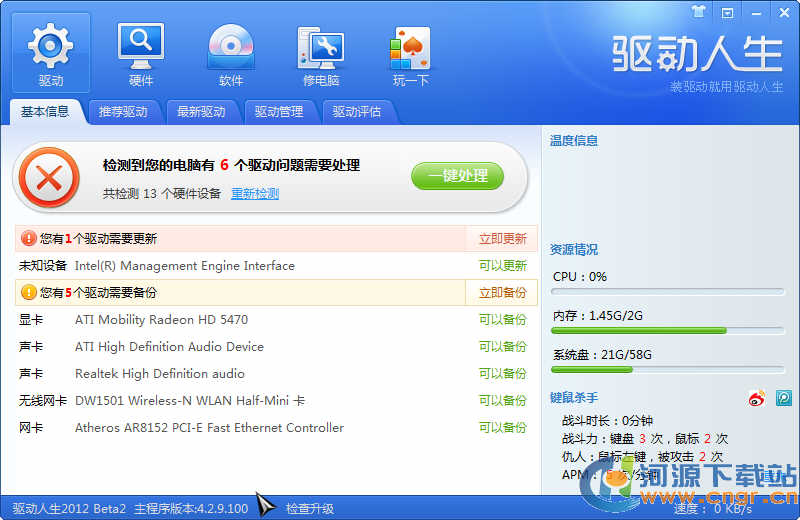Switch to the 推荐驱动 tab
Screen dimensions: 800x520
123,112
